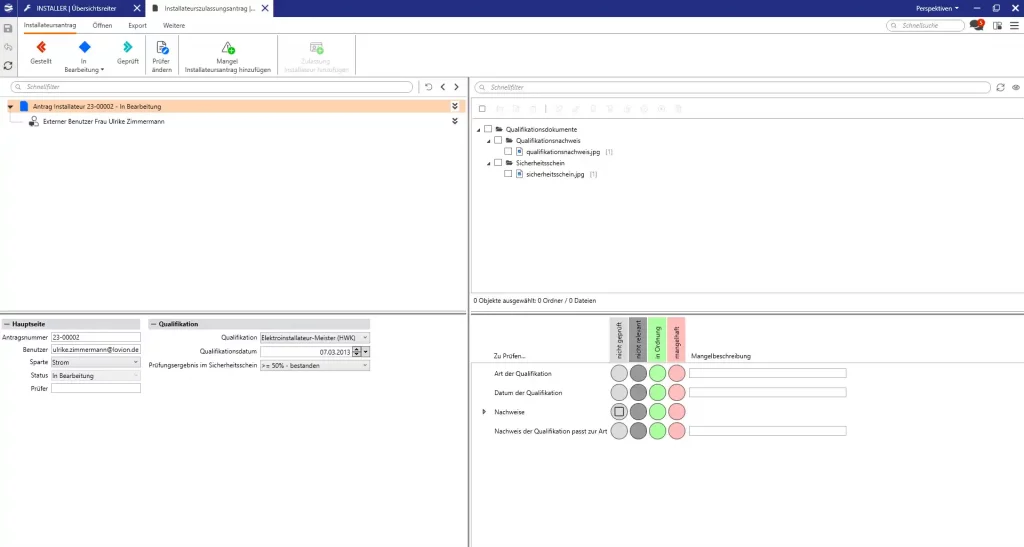
Task: Open the Perspektiven menu
Action: [937, 8]
